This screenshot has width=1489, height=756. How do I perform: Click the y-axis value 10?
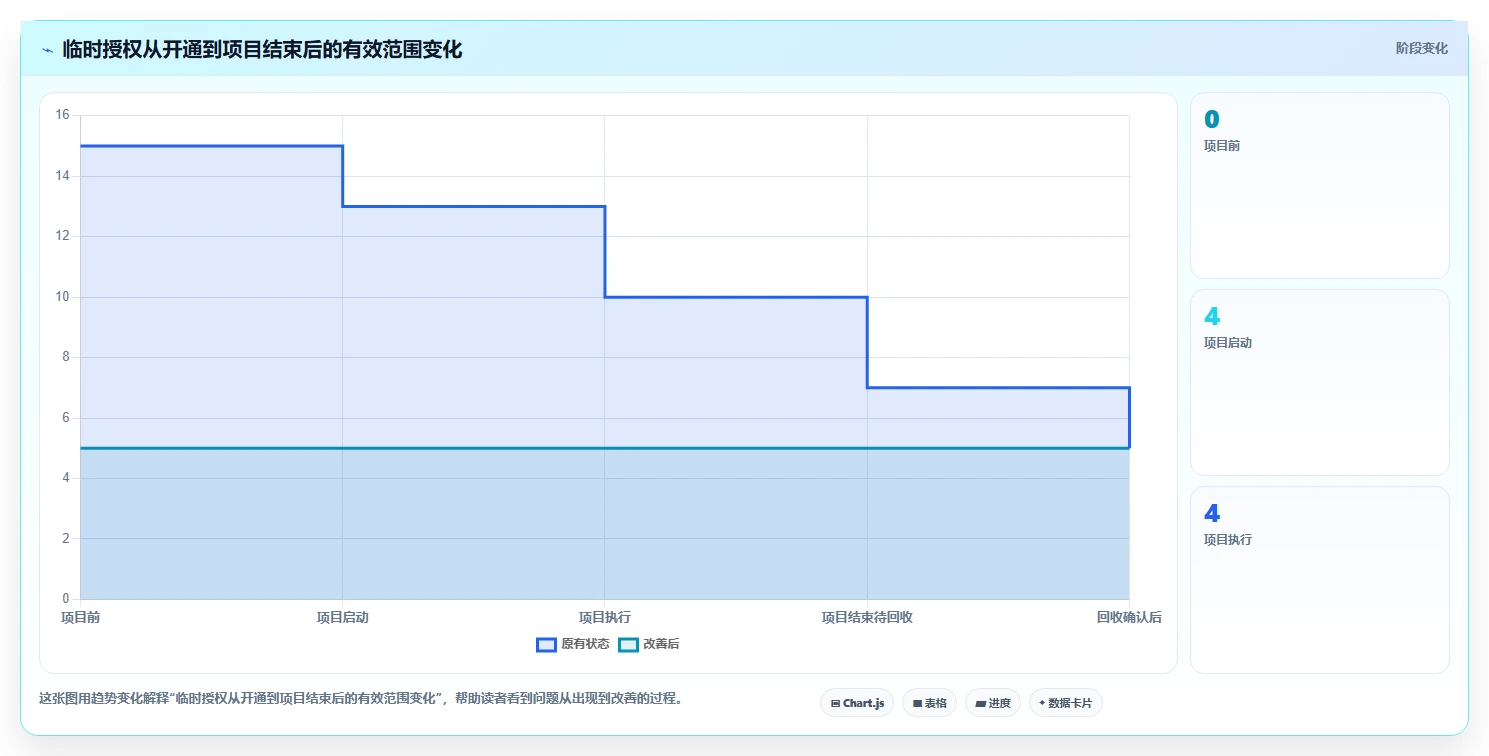(x=62, y=297)
